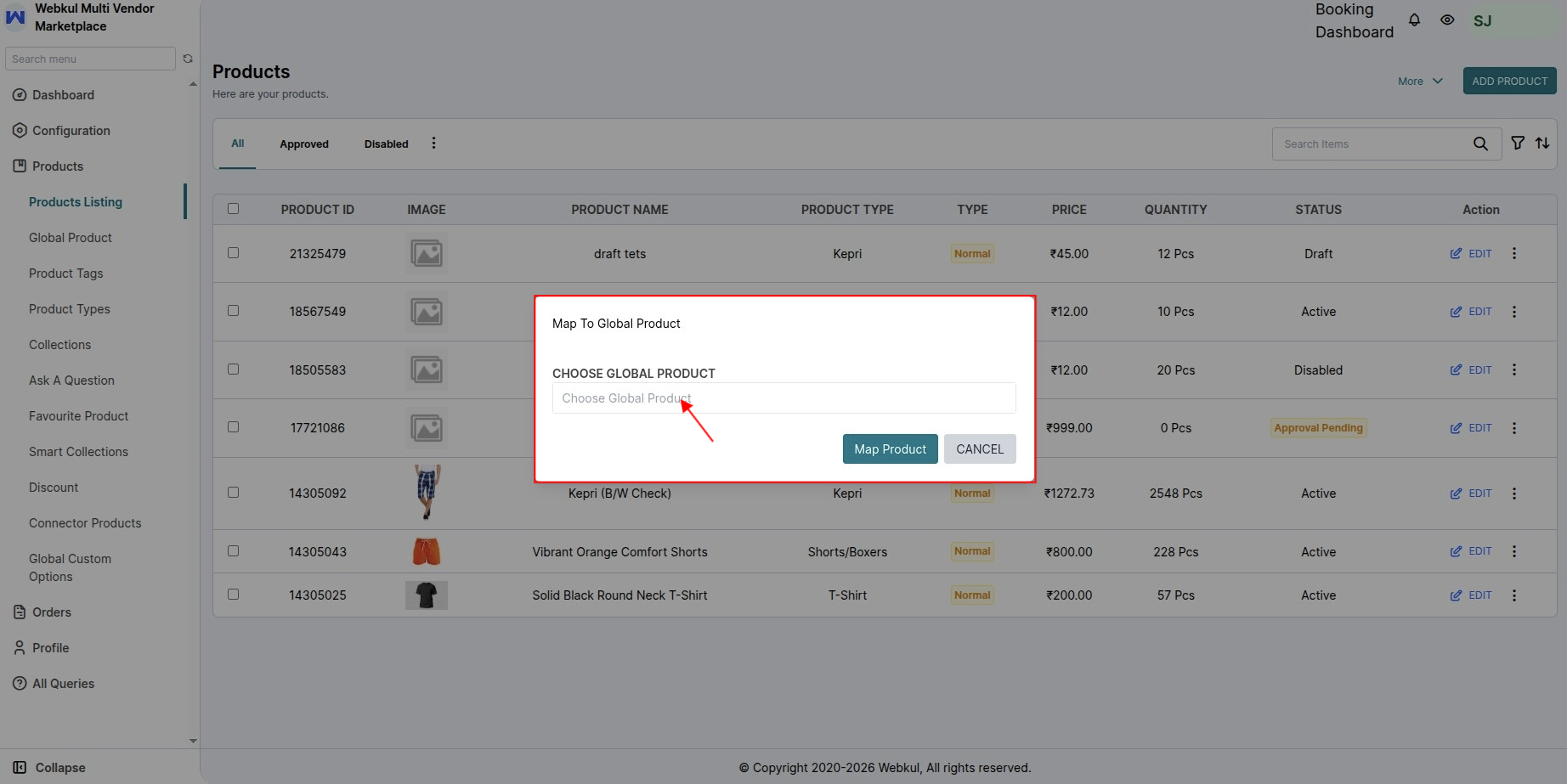This screenshot has width=1567, height=784.
Task: Open All Queries sidebar item
Action: (x=63, y=684)
